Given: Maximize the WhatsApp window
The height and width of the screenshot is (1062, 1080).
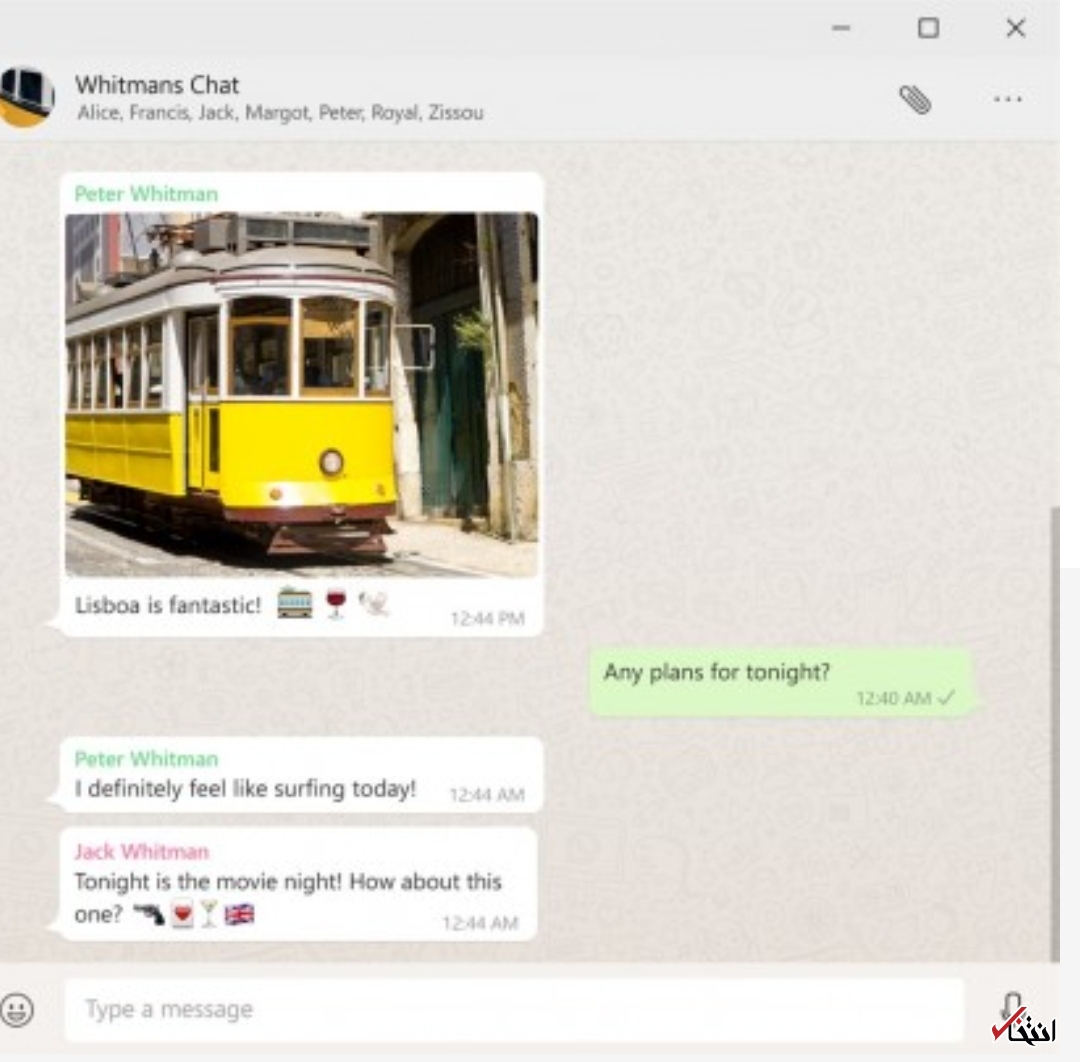Looking at the screenshot, I should click(928, 28).
